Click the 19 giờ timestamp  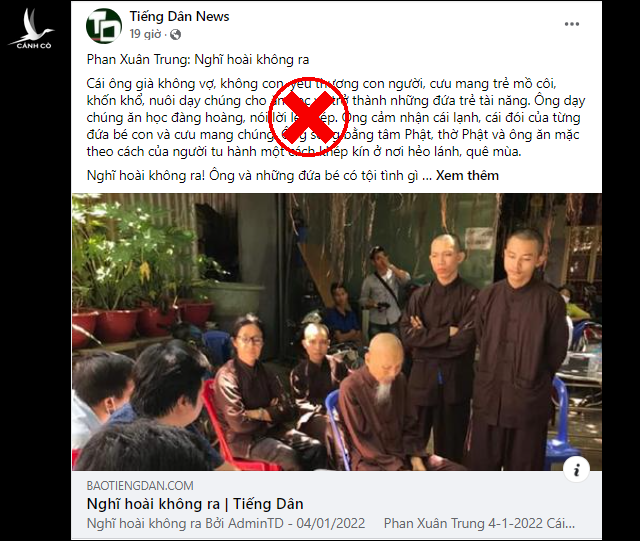145,34
